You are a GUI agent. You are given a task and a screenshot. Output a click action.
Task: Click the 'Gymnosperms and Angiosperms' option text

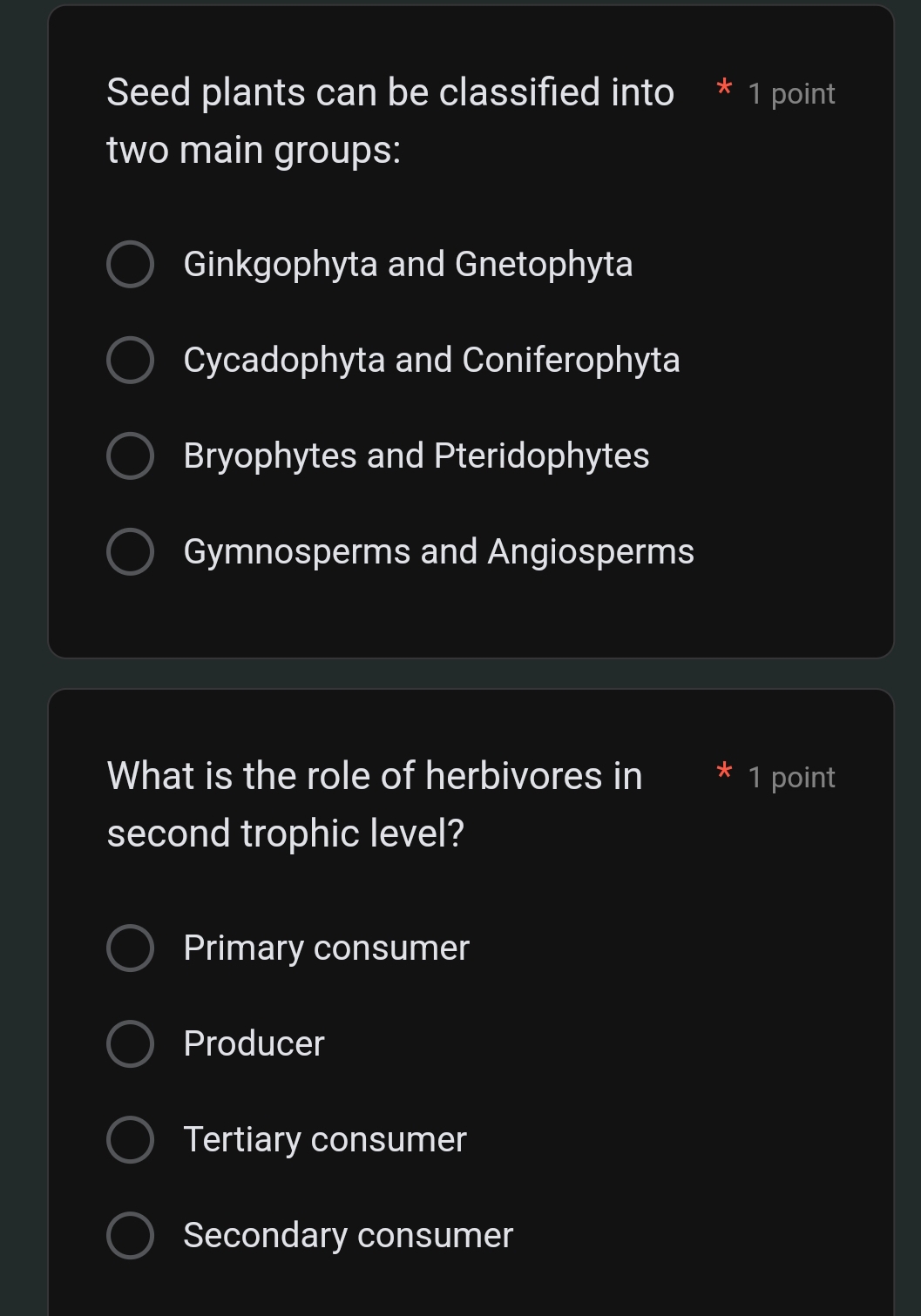[x=438, y=551]
